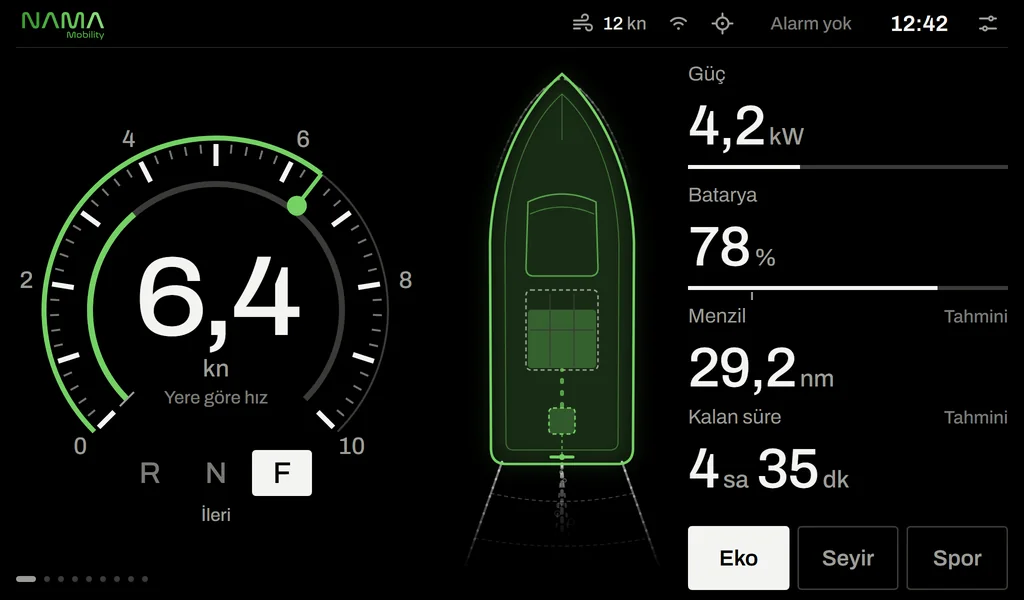
Task: Tap the active first page indicator
Action: pos(26,578)
